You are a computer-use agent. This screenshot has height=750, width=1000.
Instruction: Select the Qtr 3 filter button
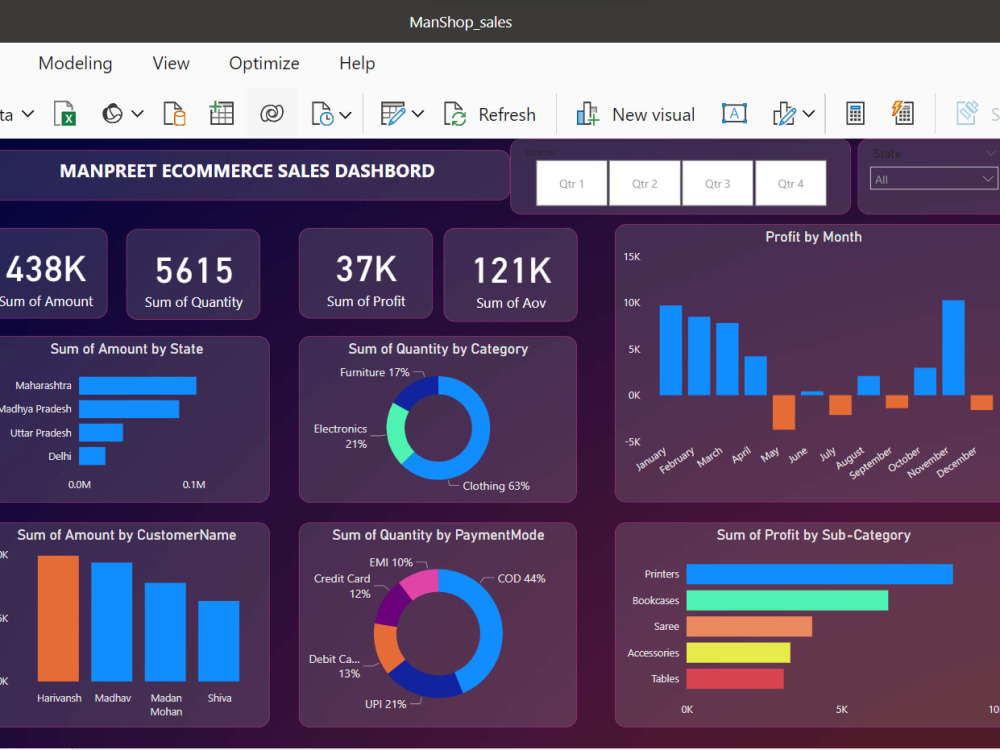718,183
